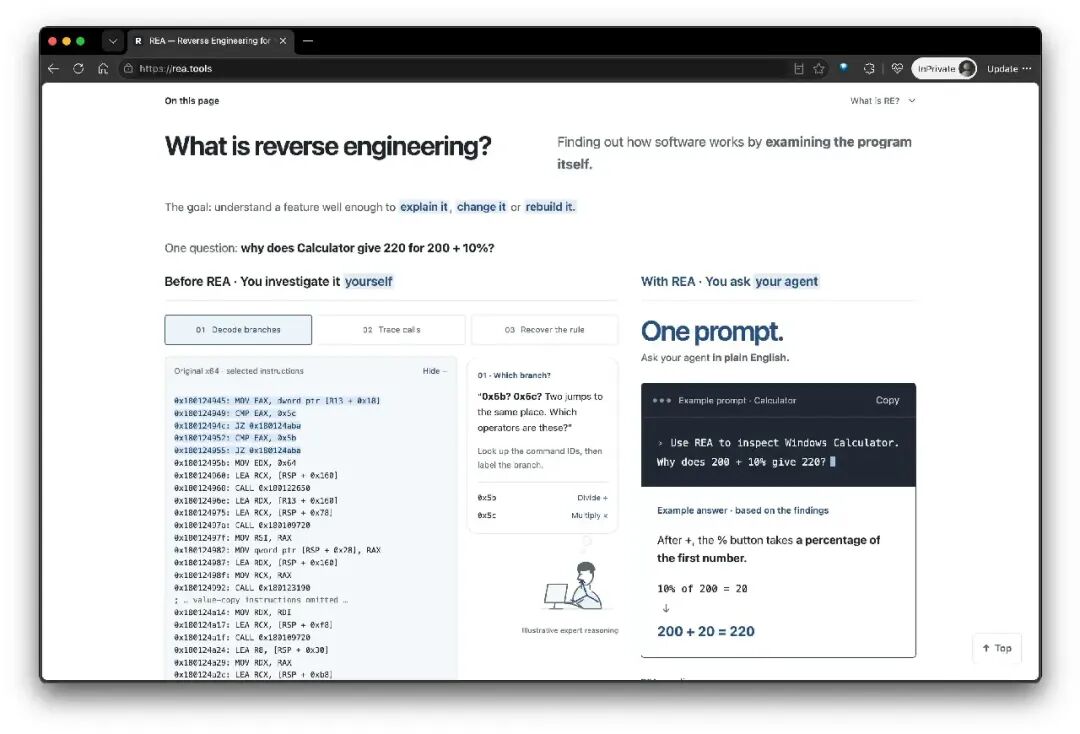The height and width of the screenshot is (734, 1080).
Task: Switch to the '03 Recover the rule' tab
Action: [545, 330]
